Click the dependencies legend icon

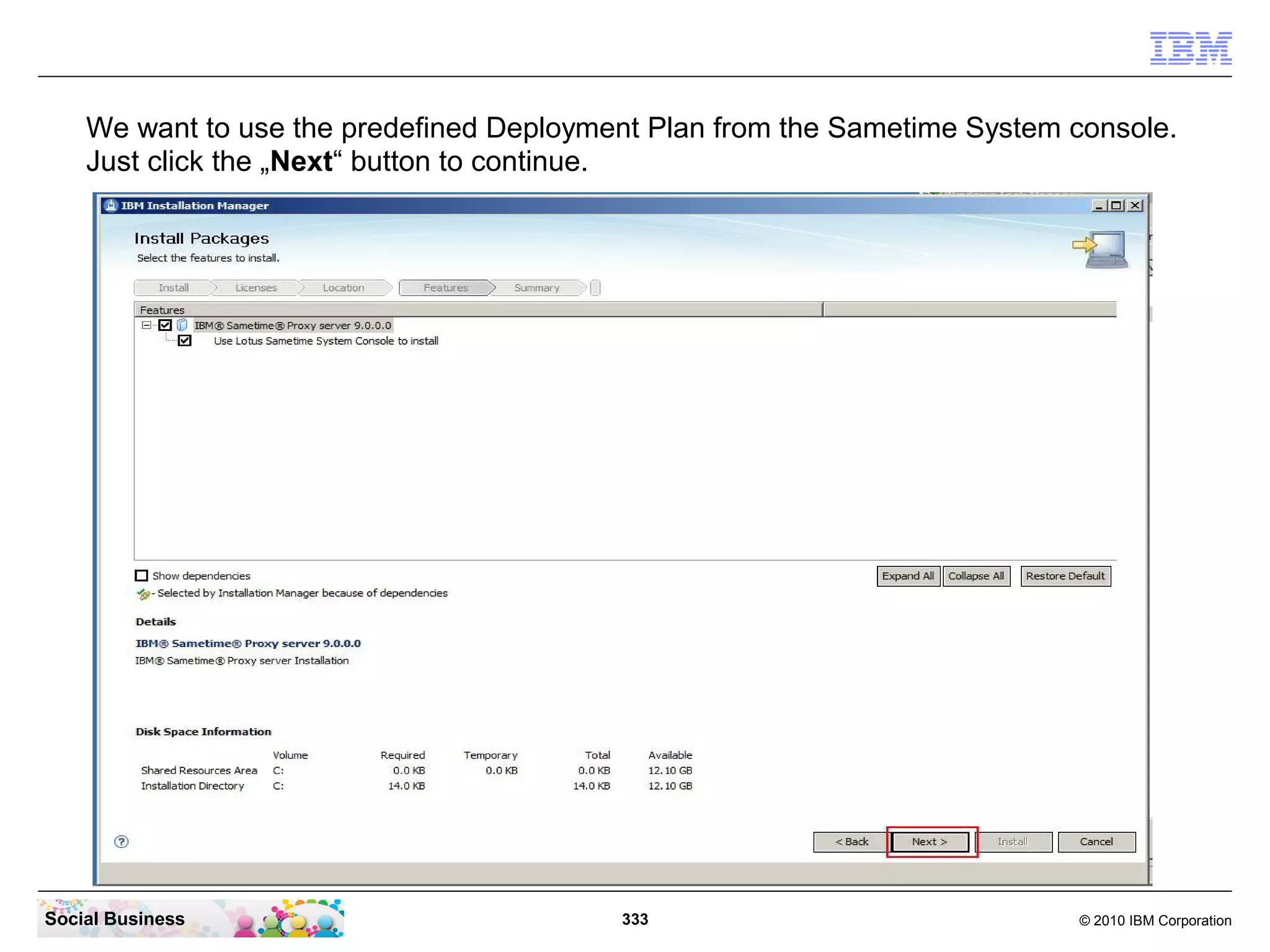tap(144, 594)
